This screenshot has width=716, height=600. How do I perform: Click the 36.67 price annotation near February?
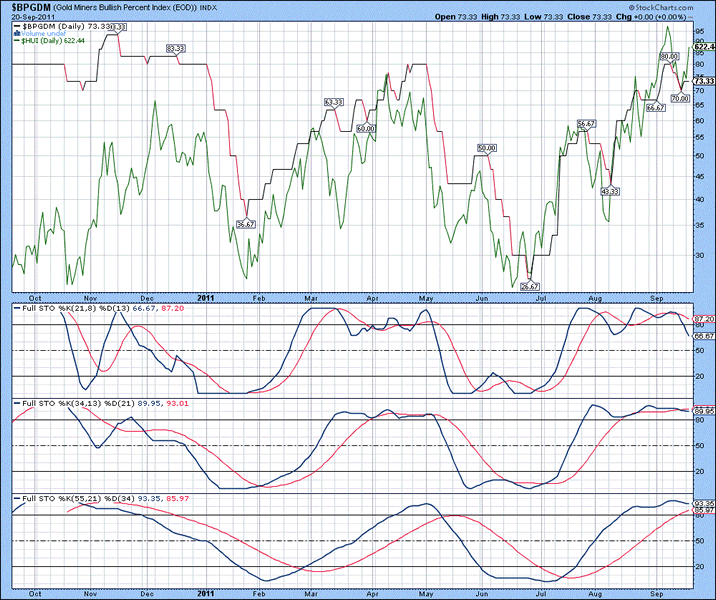[x=245, y=223]
